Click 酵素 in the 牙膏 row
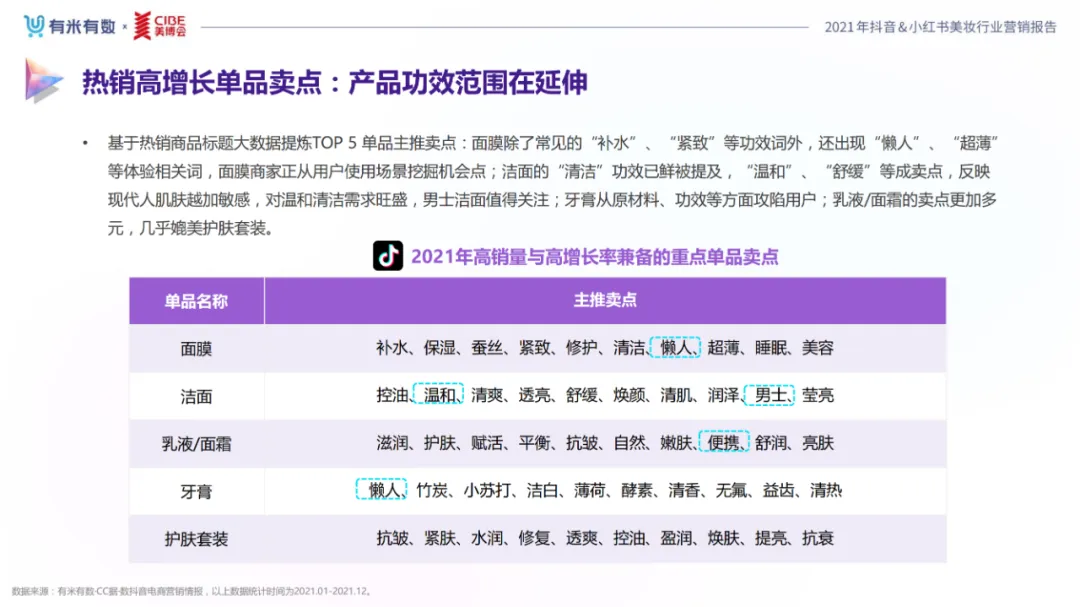The width and height of the screenshot is (1080, 607). [637, 490]
